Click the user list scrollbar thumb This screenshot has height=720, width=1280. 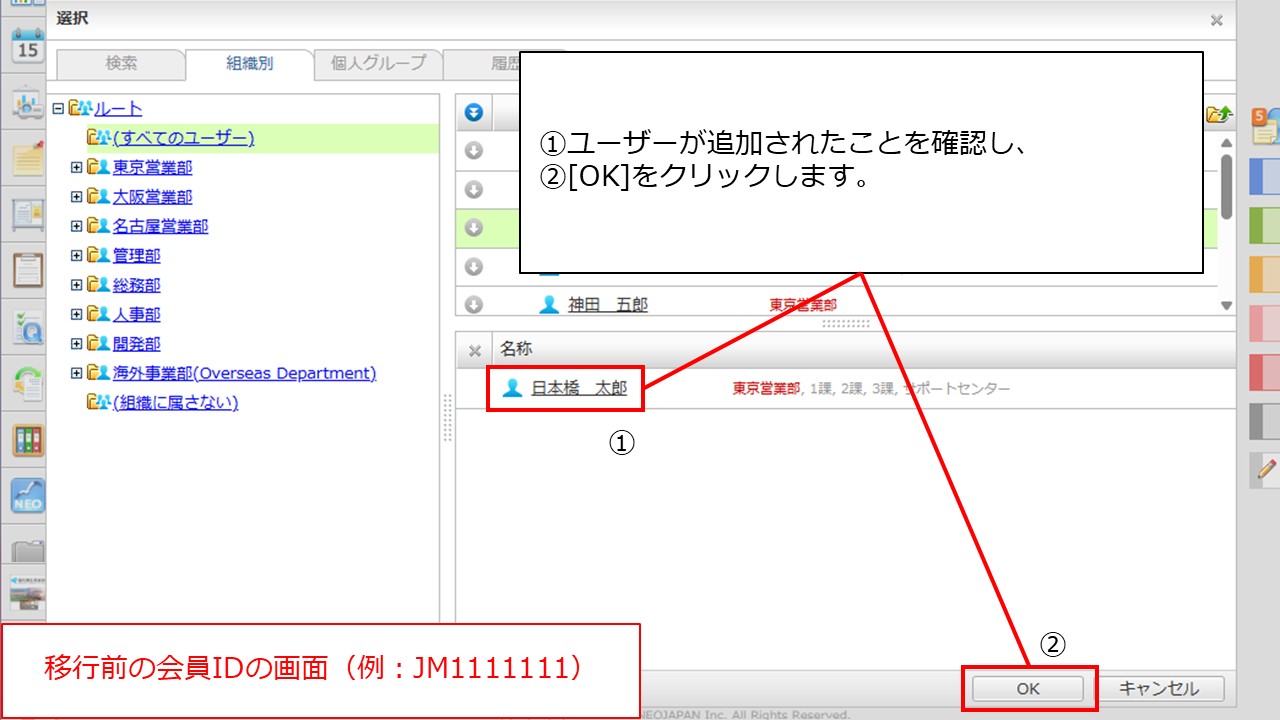tap(1227, 186)
